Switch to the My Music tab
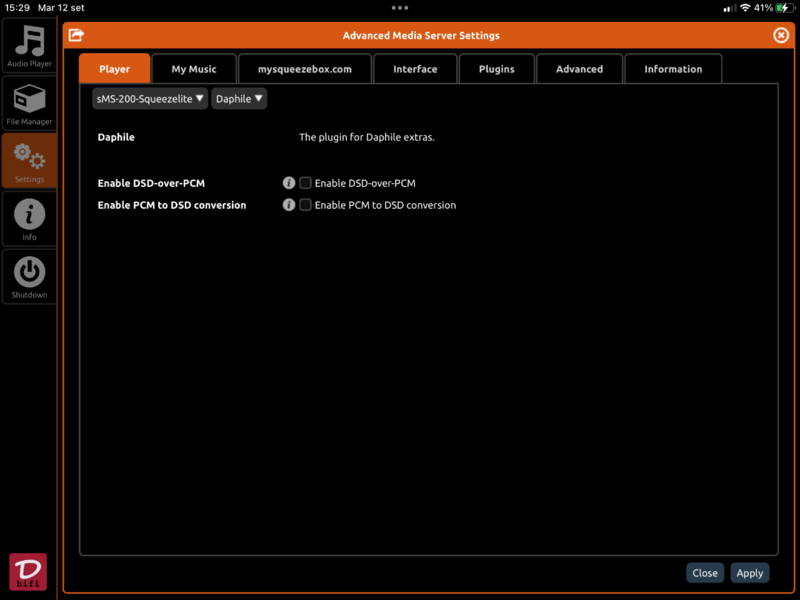800x600 pixels. pyautogui.click(x=194, y=69)
